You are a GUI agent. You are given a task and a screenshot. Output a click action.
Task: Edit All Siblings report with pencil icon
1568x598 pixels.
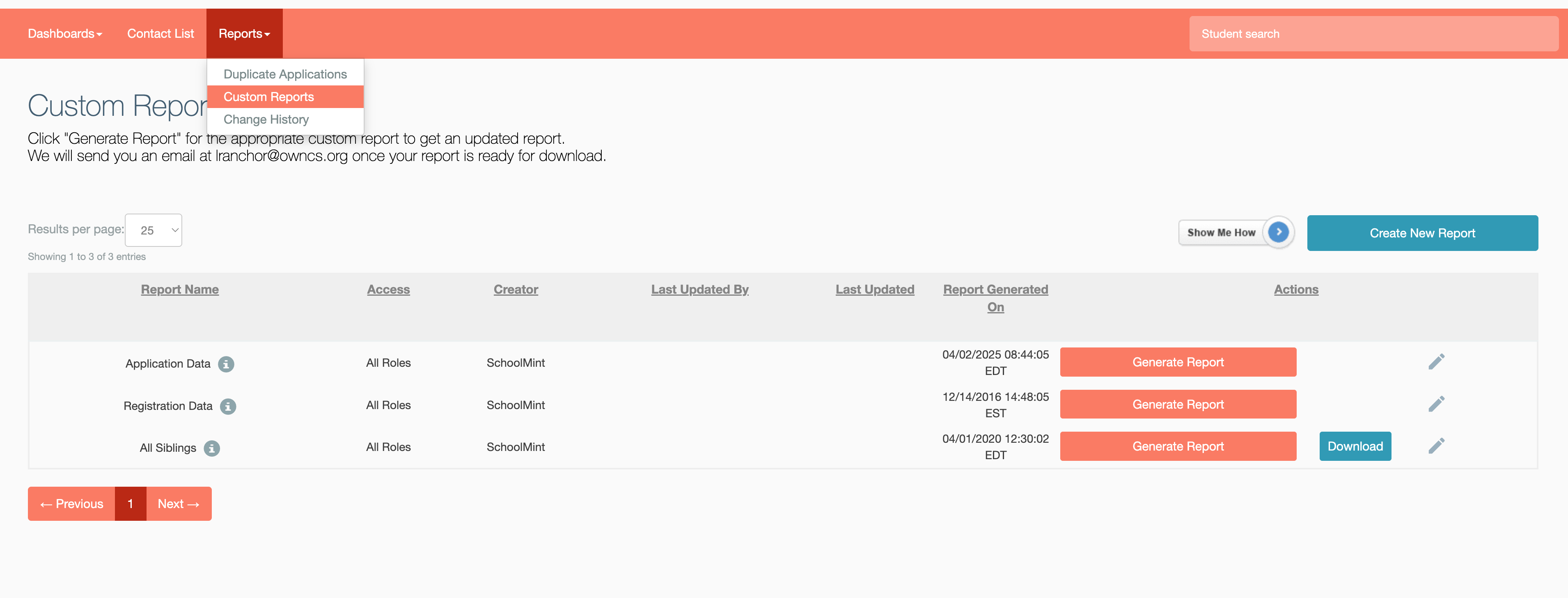tap(1436, 446)
